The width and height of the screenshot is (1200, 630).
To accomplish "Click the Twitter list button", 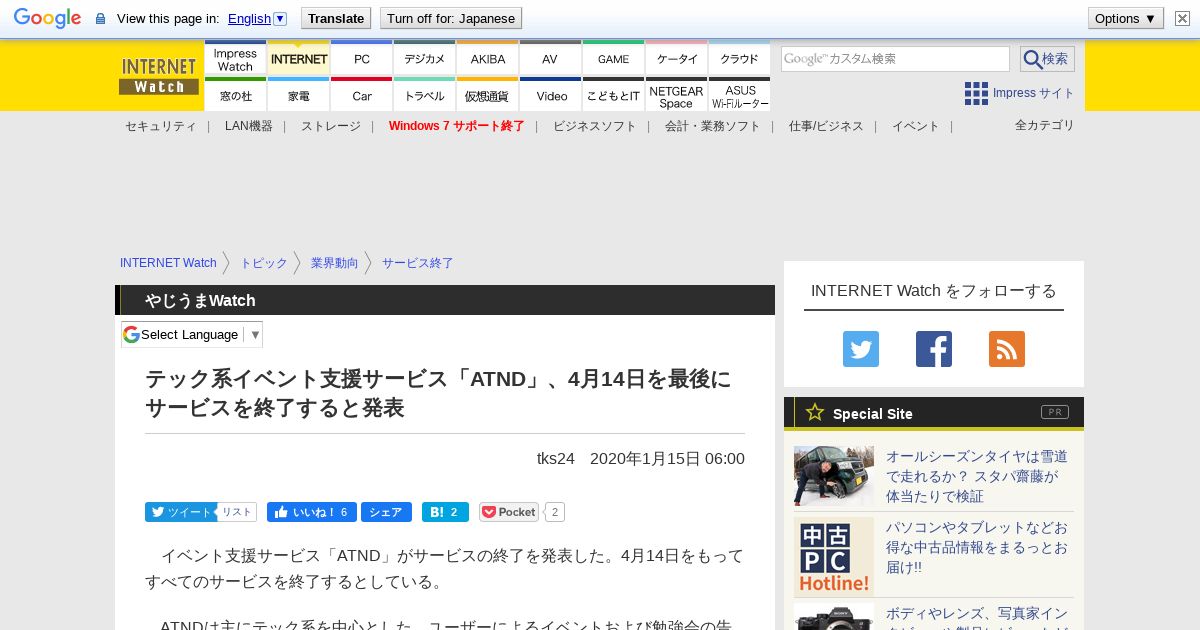I will [x=237, y=512].
